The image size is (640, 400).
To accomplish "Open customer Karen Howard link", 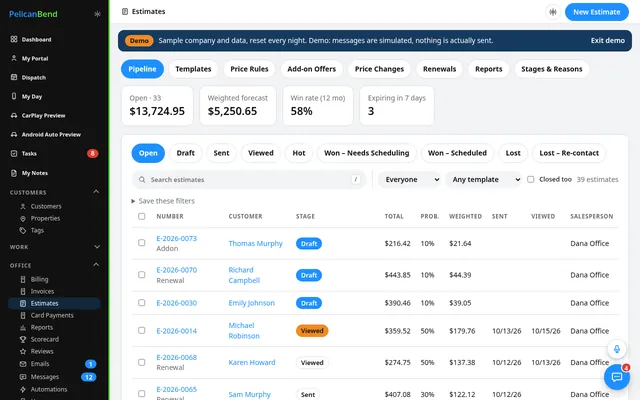I will click(x=252, y=362).
